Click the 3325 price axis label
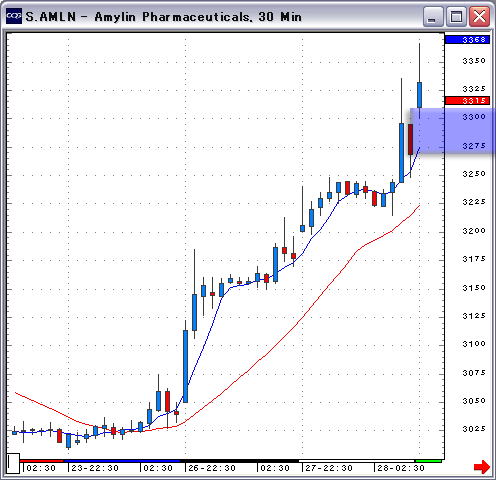Screen dimensions: 496x480 tap(474, 89)
